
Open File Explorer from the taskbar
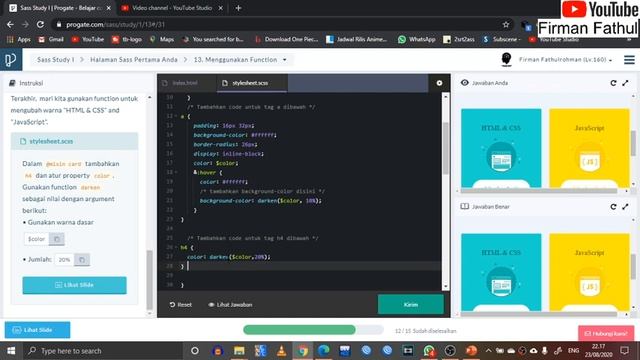point(239,351)
